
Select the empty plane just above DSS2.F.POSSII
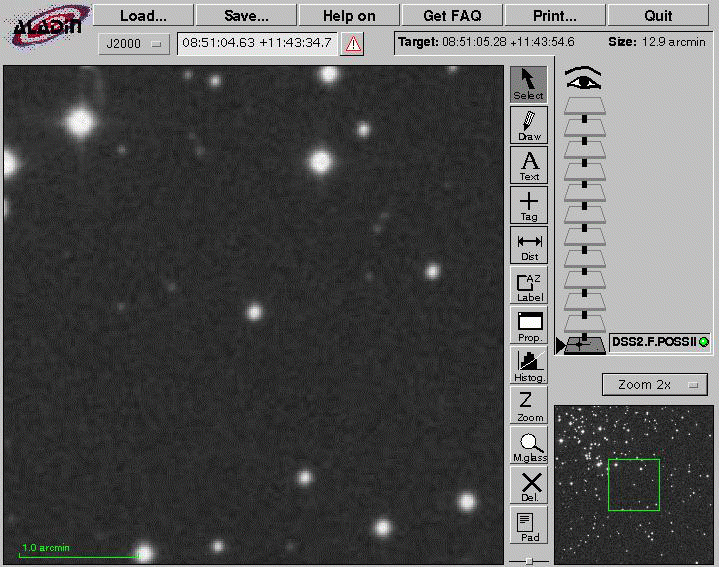click(585, 323)
